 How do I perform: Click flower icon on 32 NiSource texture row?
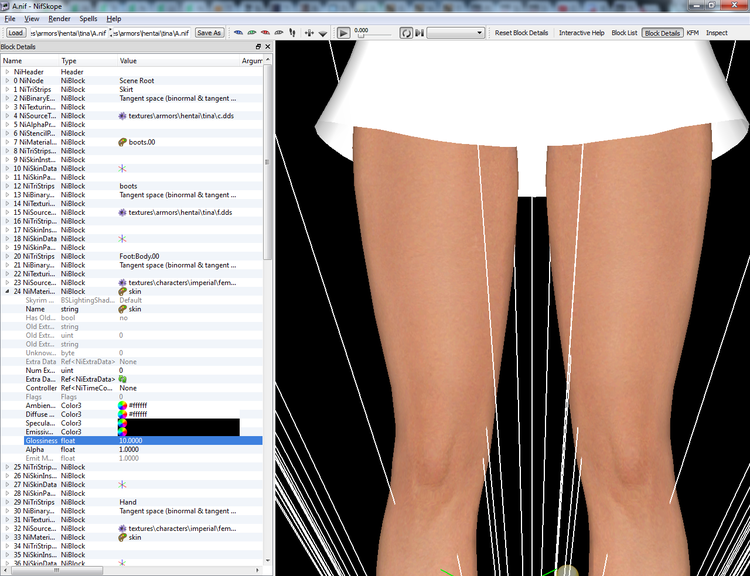click(x=122, y=529)
